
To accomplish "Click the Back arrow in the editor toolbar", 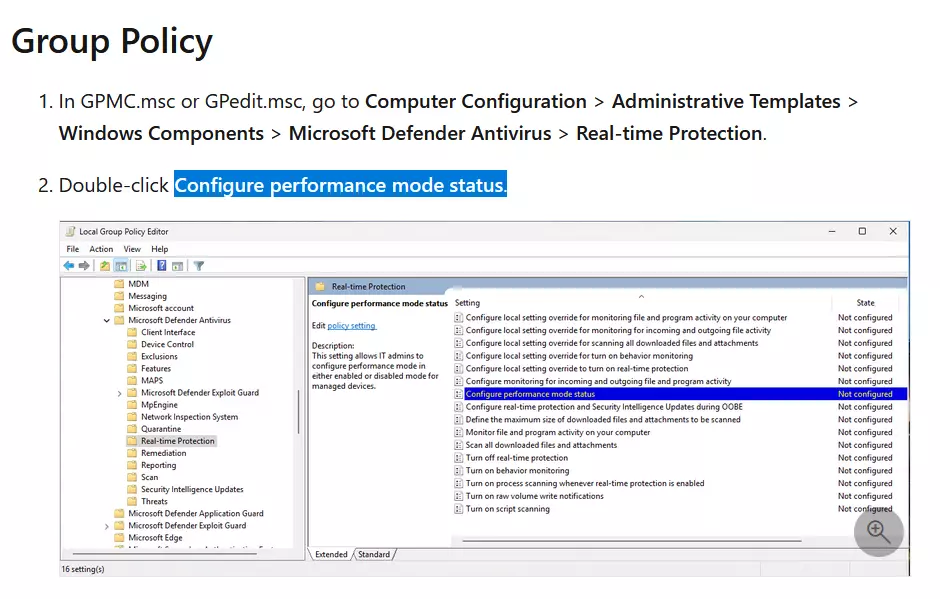I will [69, 266].
